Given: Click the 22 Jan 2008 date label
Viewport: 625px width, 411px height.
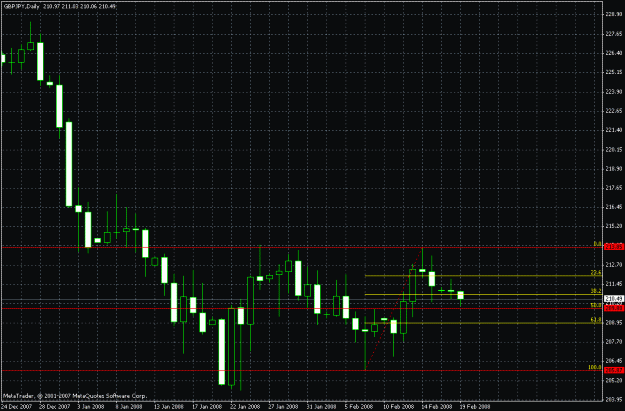Looking at the screenshot, I should click(x=245, y=407).
